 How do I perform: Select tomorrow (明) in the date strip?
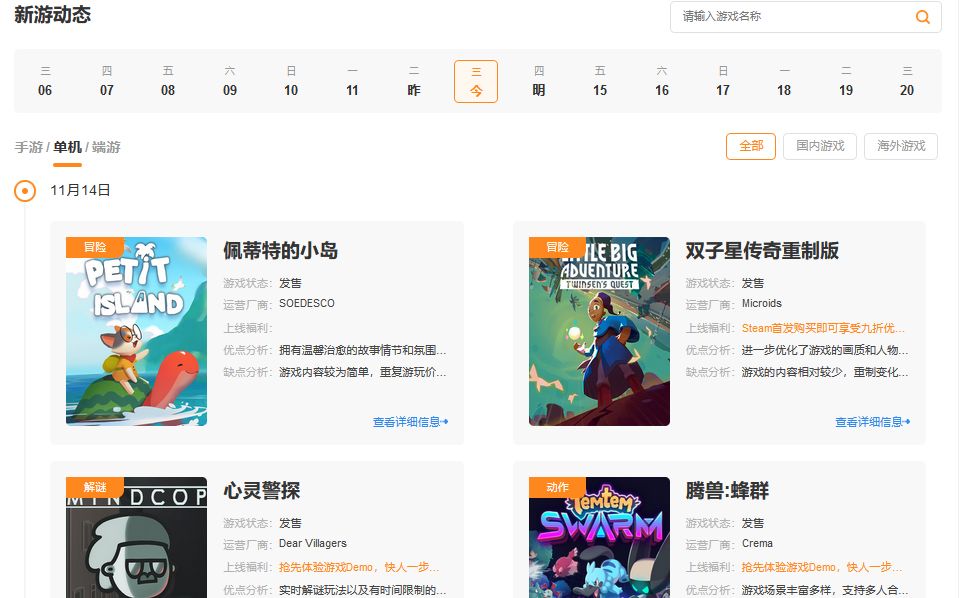click(x=538, y=81)
